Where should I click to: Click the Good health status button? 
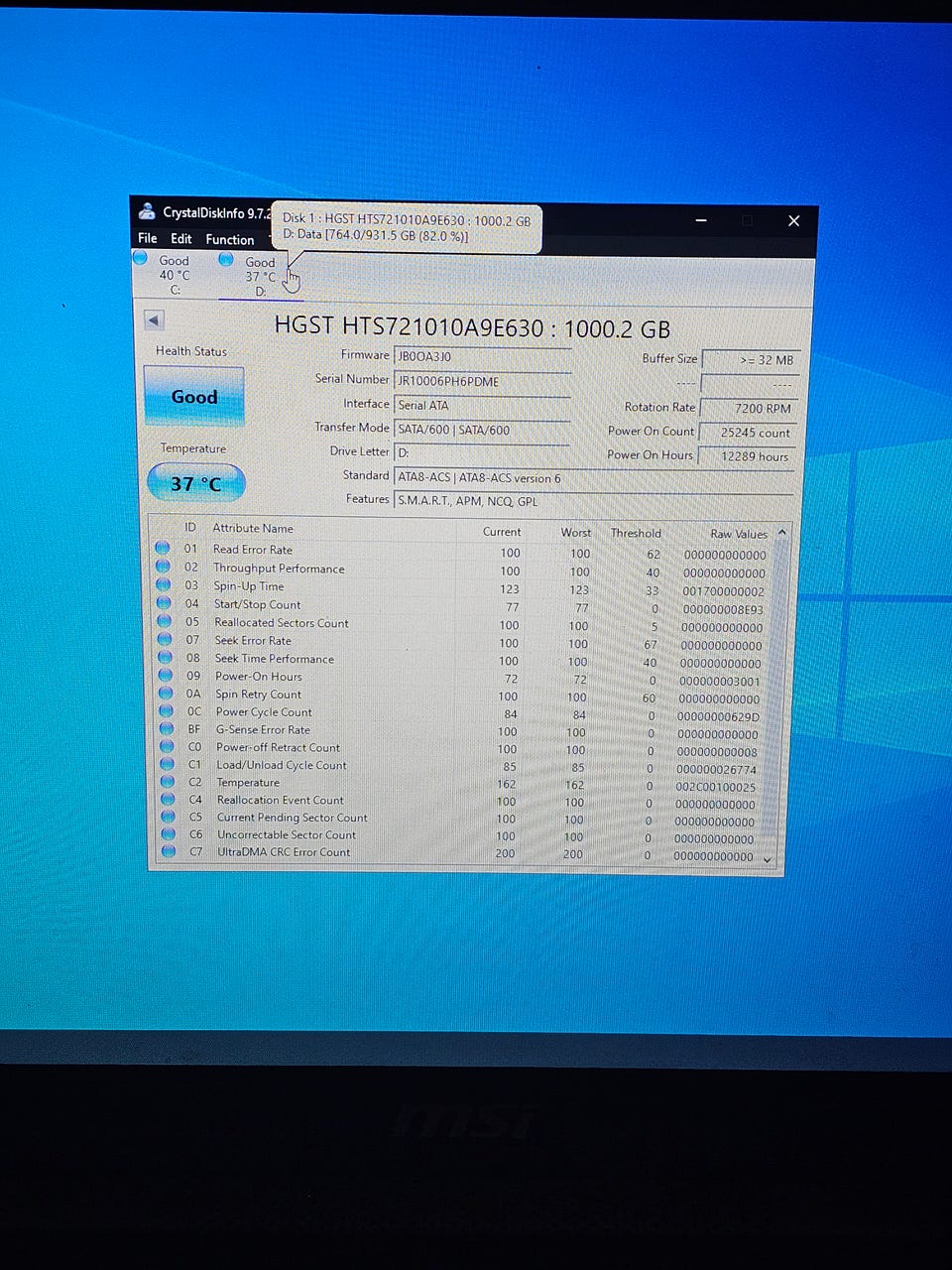pos(194,397)
